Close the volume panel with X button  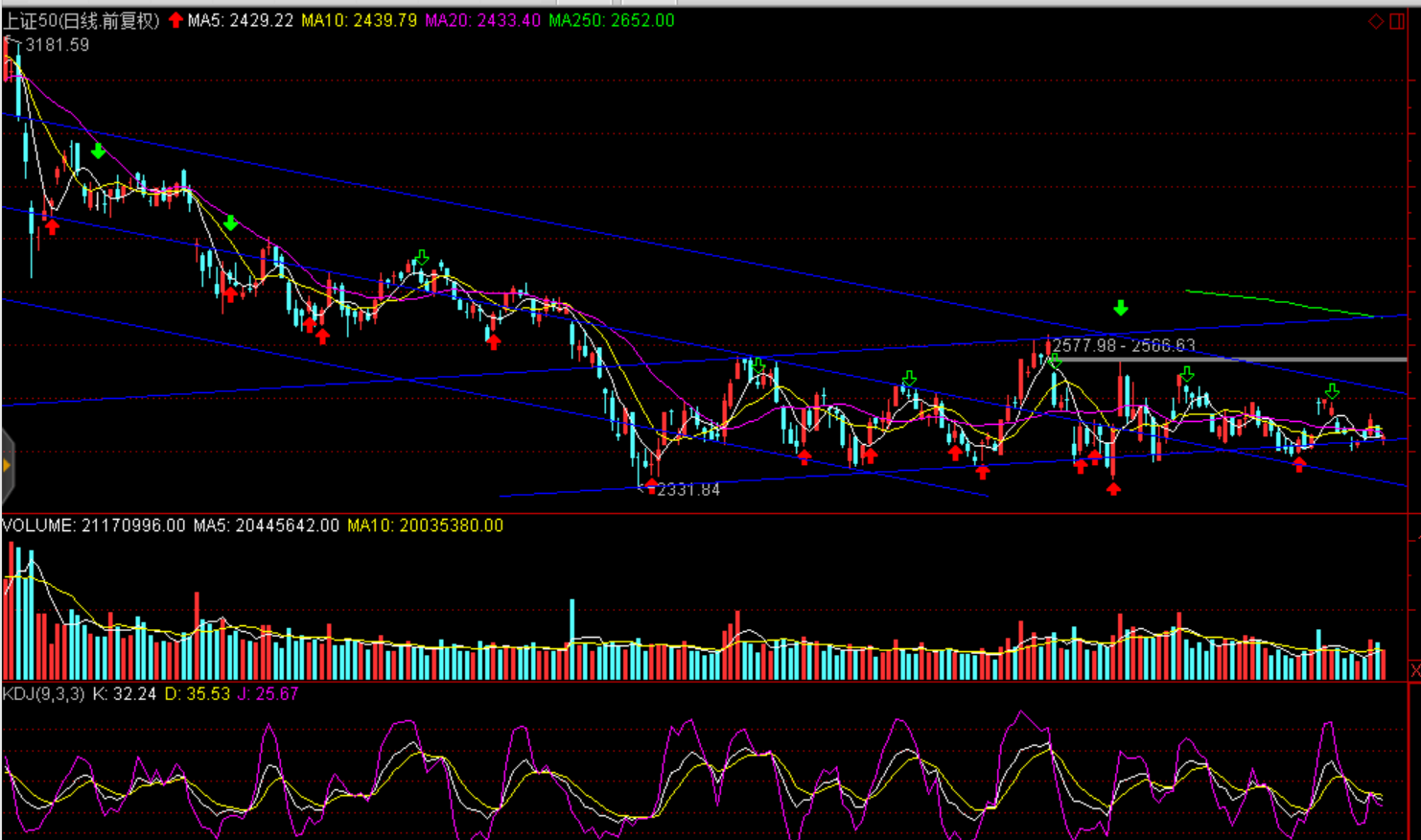1414,669
